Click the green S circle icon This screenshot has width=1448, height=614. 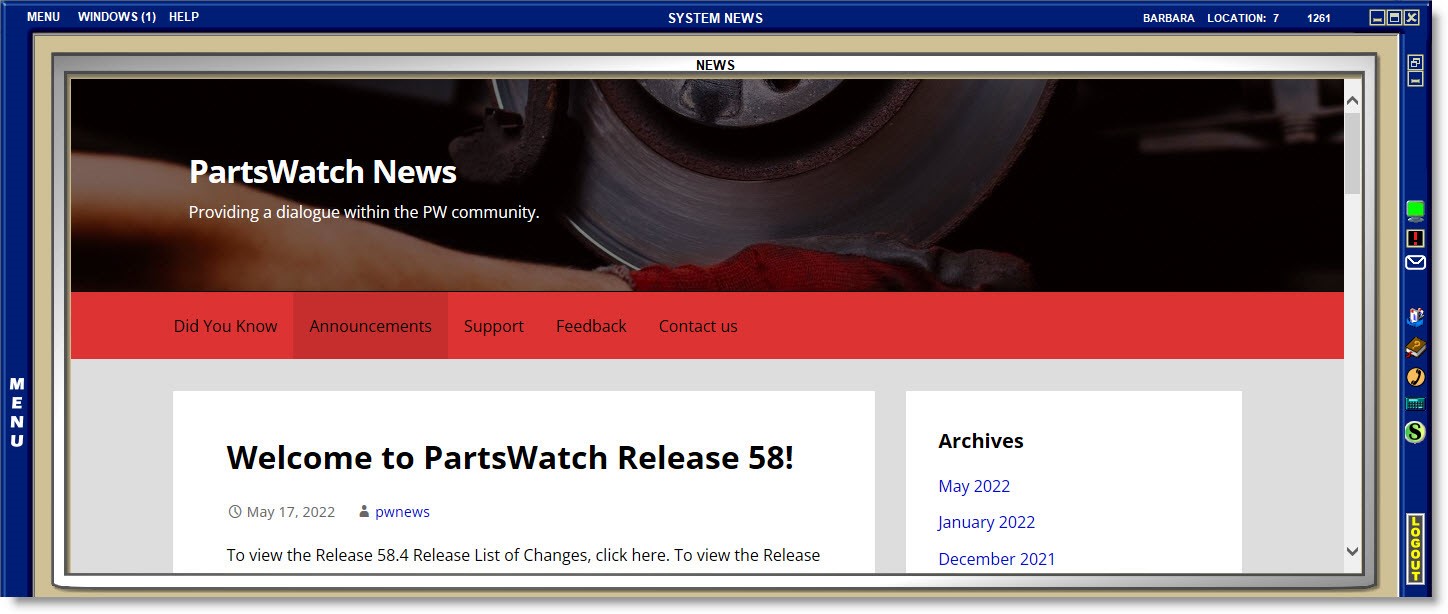click(x=1415, y=432)
